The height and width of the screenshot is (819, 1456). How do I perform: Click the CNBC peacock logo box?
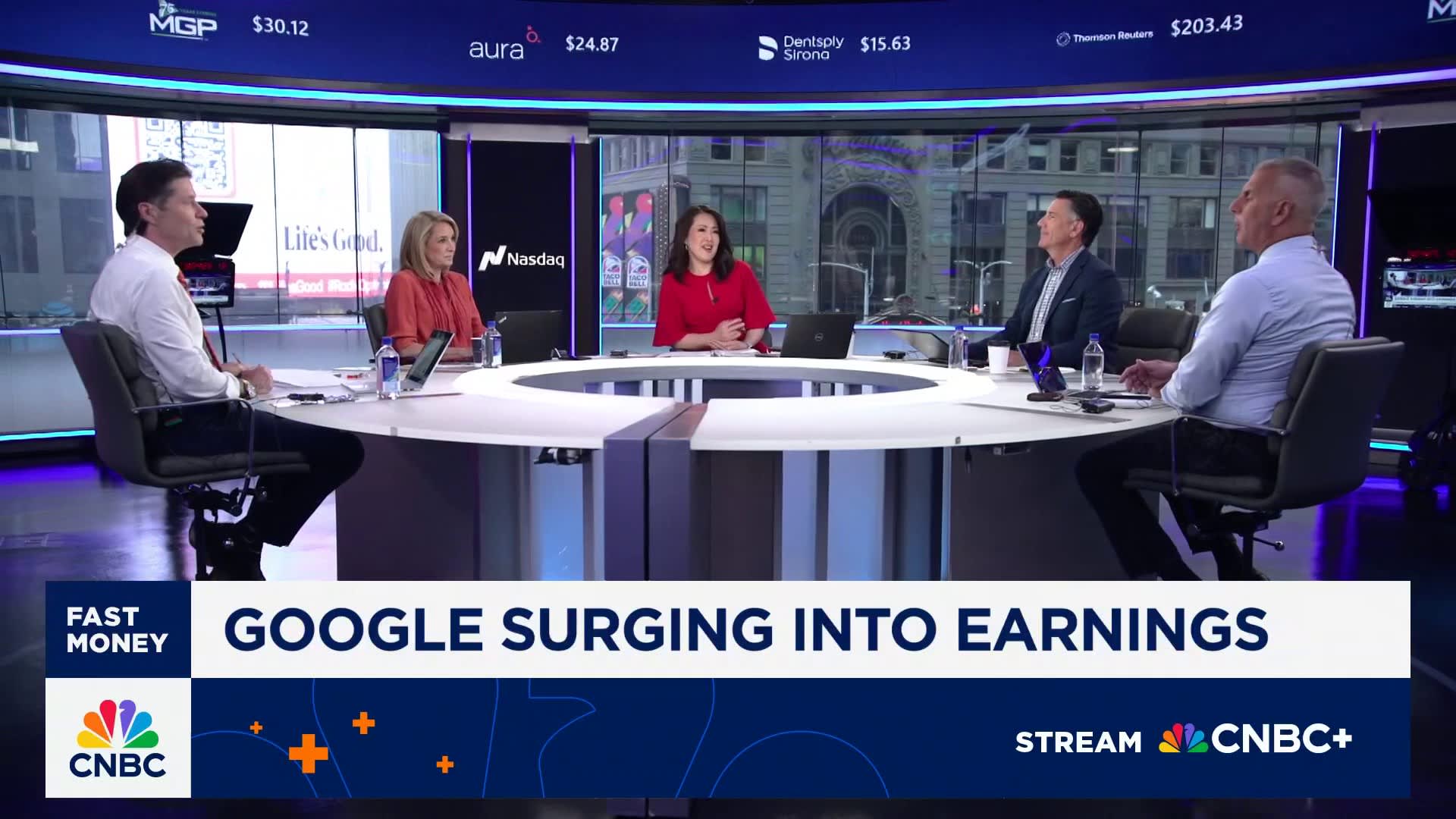pyautogui.click(x=118, y=738)
